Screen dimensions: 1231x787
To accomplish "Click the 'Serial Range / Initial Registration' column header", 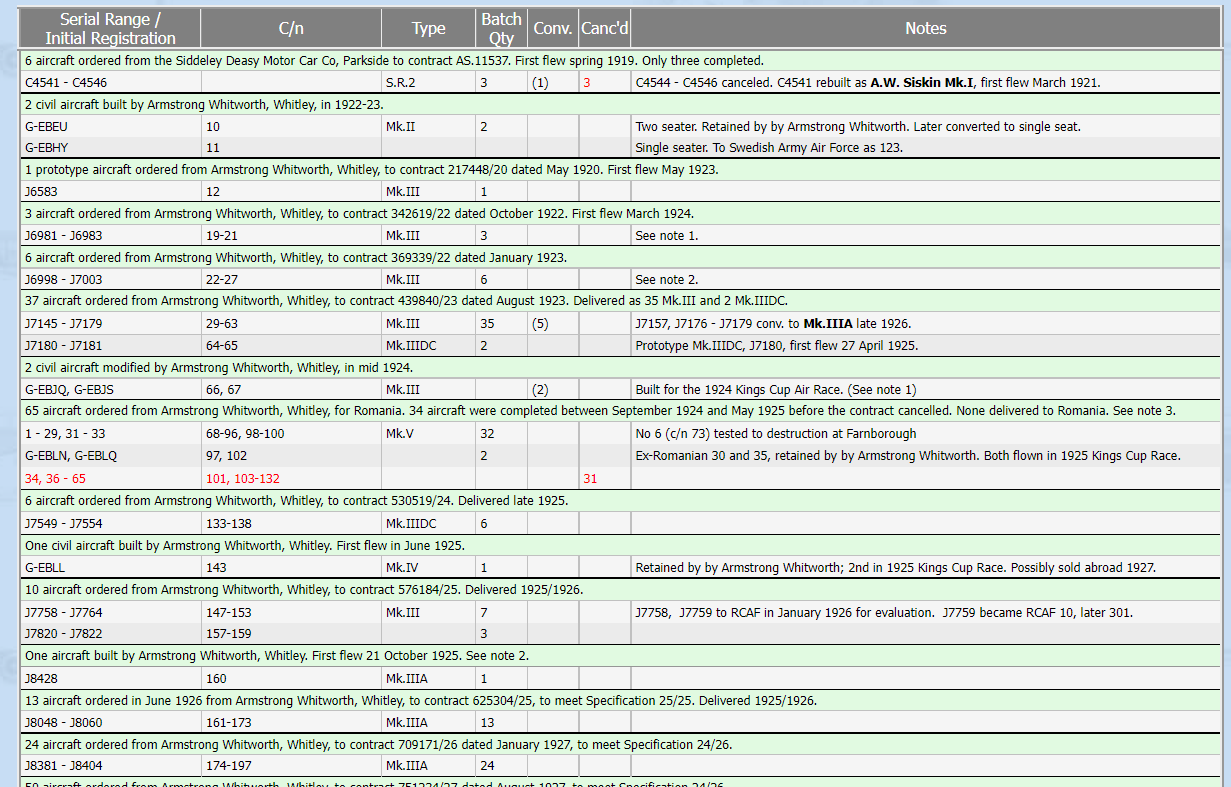I will (x=110, y=28).
